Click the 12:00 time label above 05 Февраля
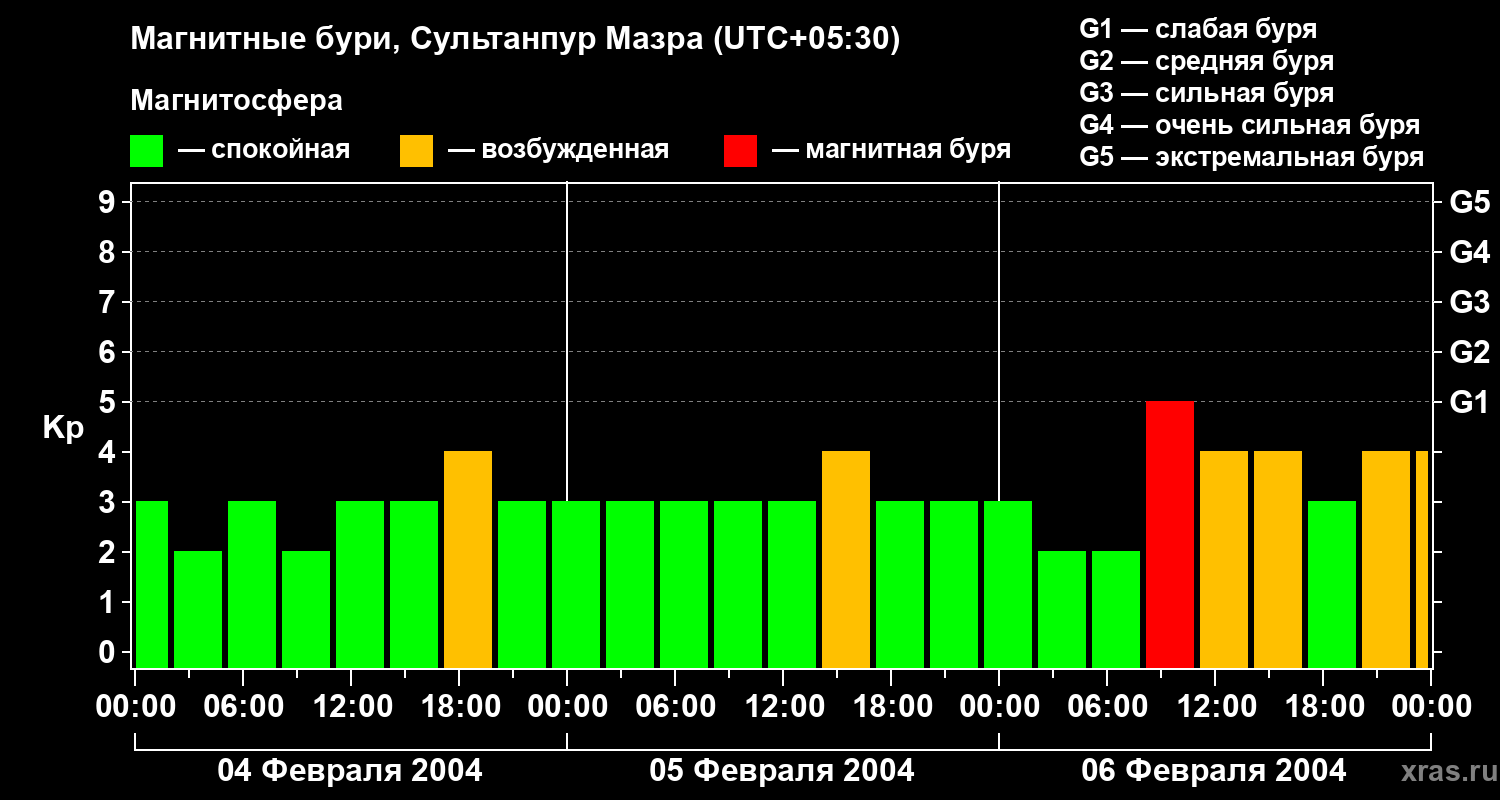The image size is (1500, 800). [783, 707]
